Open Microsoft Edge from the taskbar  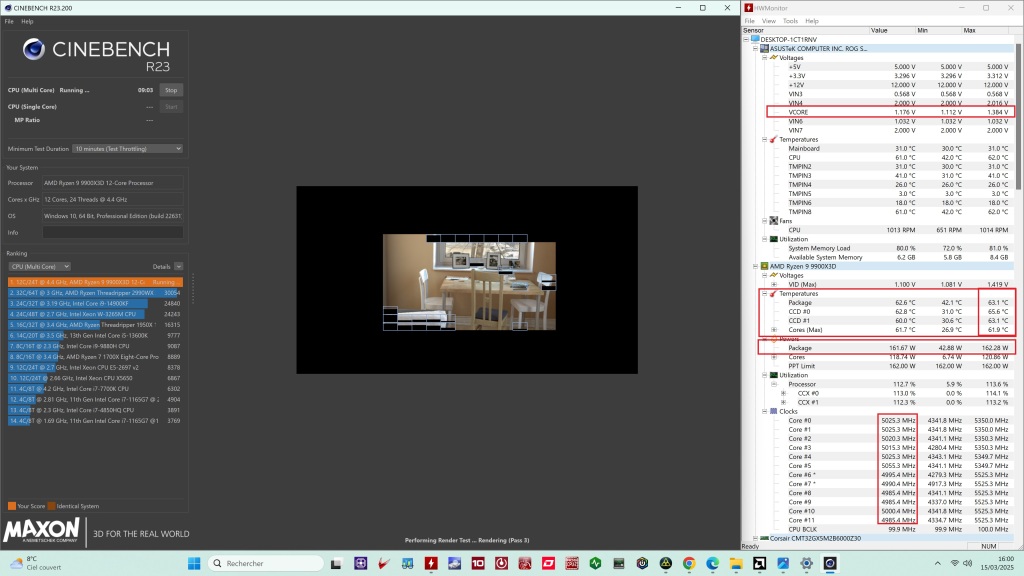(x=712, y=563)
